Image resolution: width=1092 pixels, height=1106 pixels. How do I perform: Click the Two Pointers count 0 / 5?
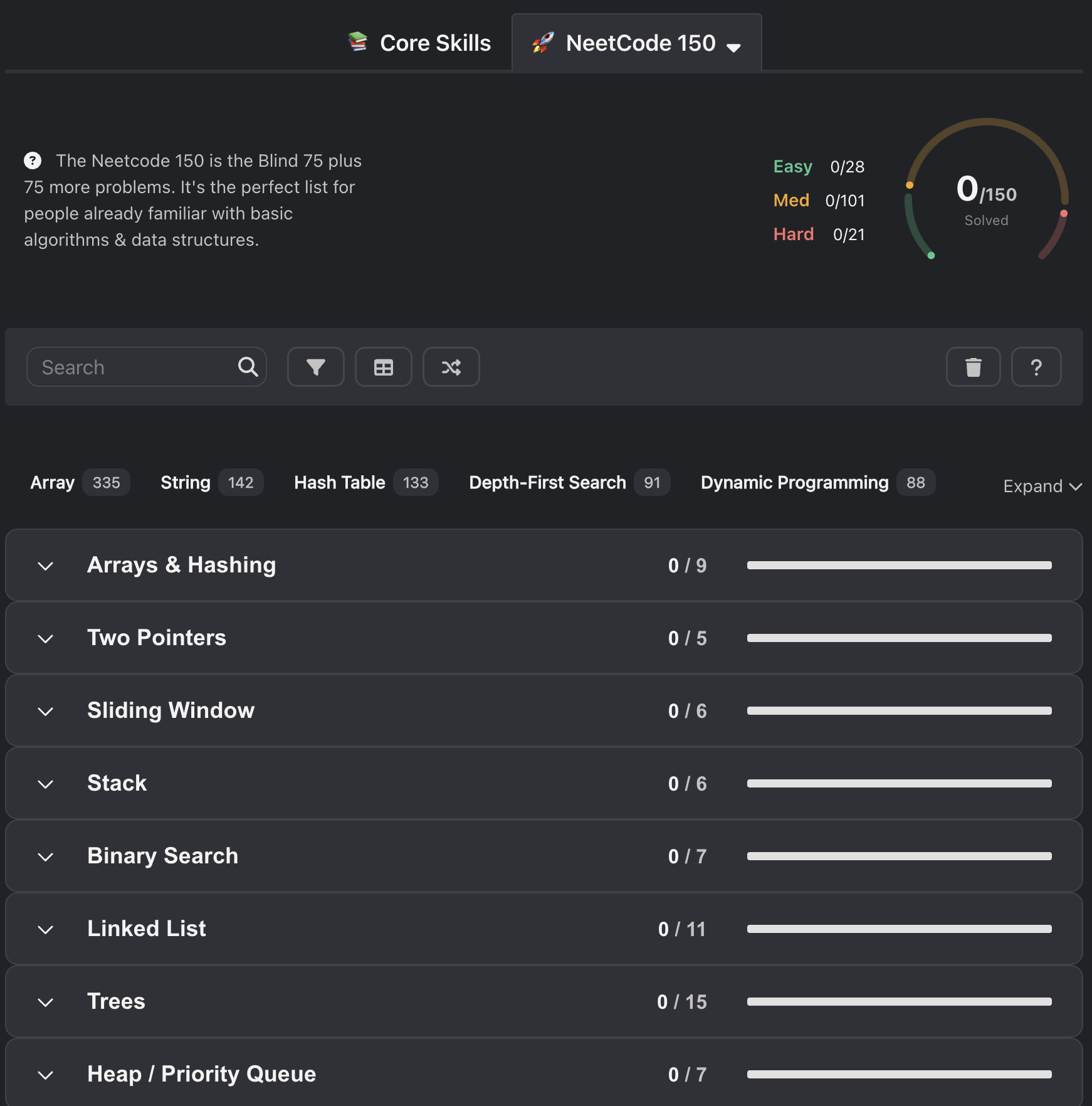click(688, 638)
